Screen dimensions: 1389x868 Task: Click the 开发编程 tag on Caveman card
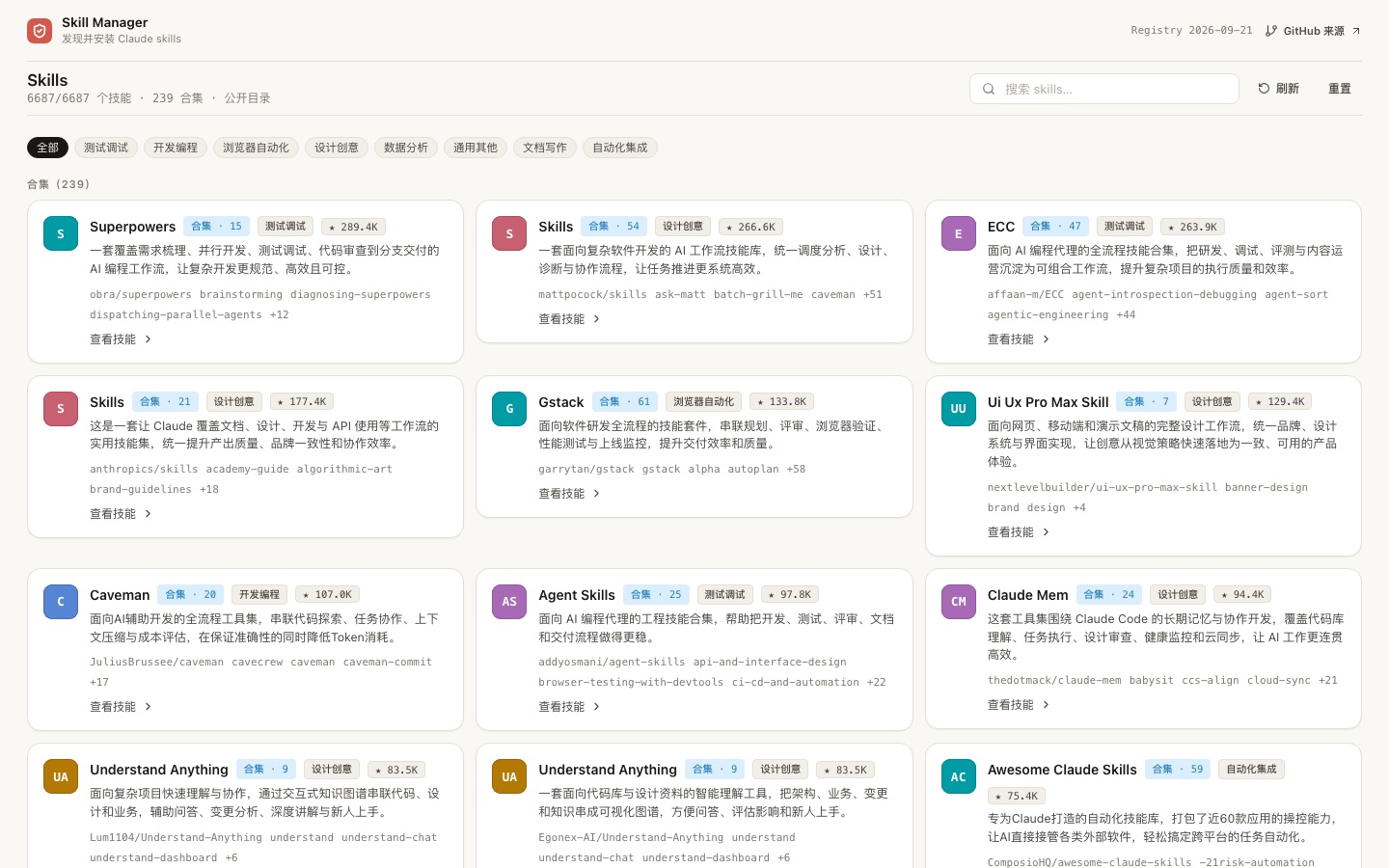pyautogui.click(x=259, y=595)
